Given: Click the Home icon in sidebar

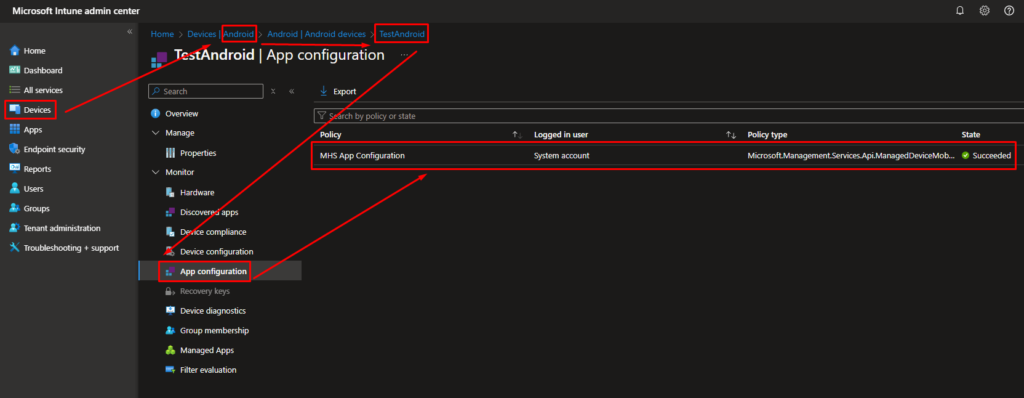Looking at the screenshot, I should tap(14, 50).
